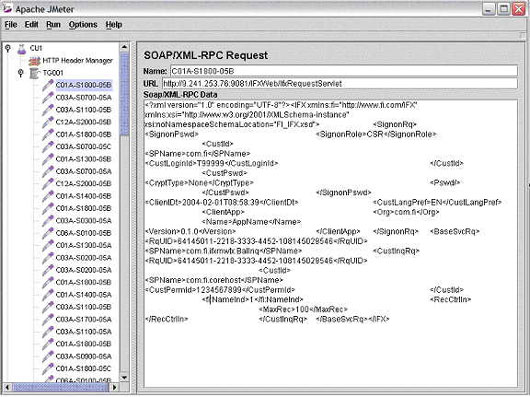Open the Options menu
The image size is (530, 397).
83,25
